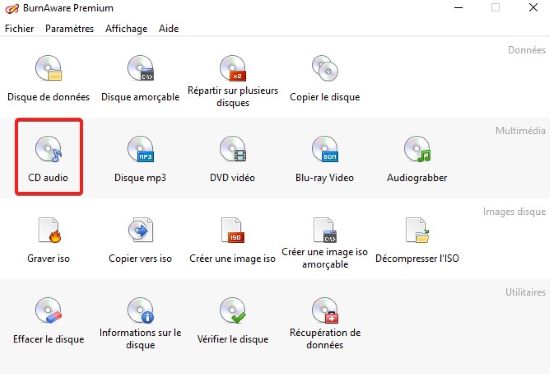Open the Aide menu
The height and width of the screenshot is (374, 550).
coord(169,28)
